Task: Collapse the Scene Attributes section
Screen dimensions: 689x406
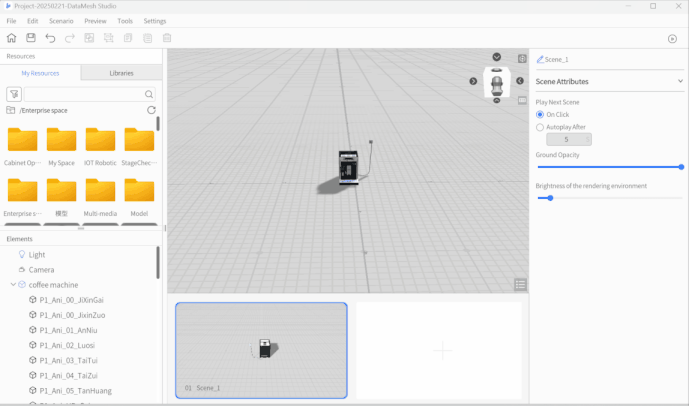Action: pyautogui.click(x=680, y=81)
